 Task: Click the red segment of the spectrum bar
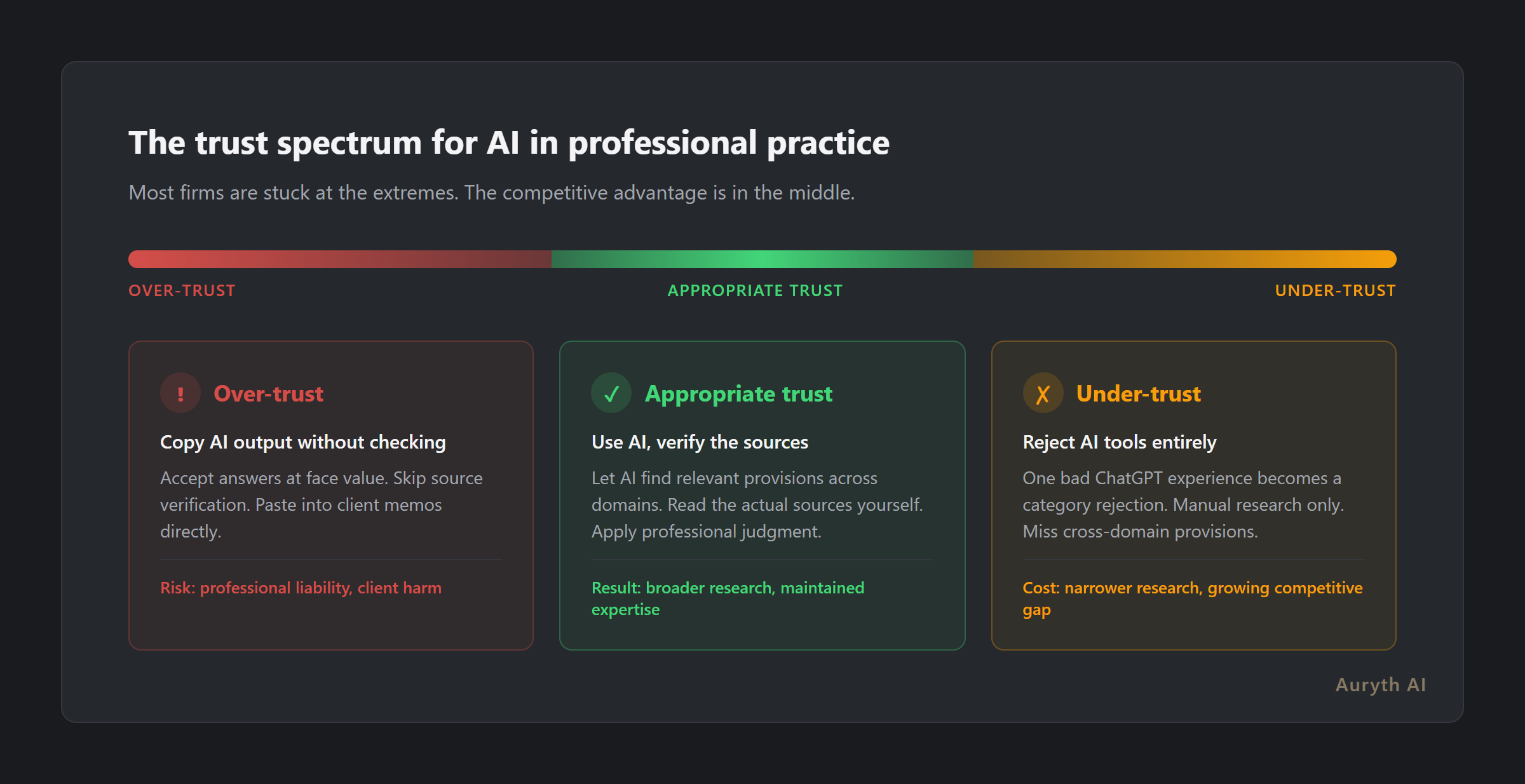(x=339, y=259)
